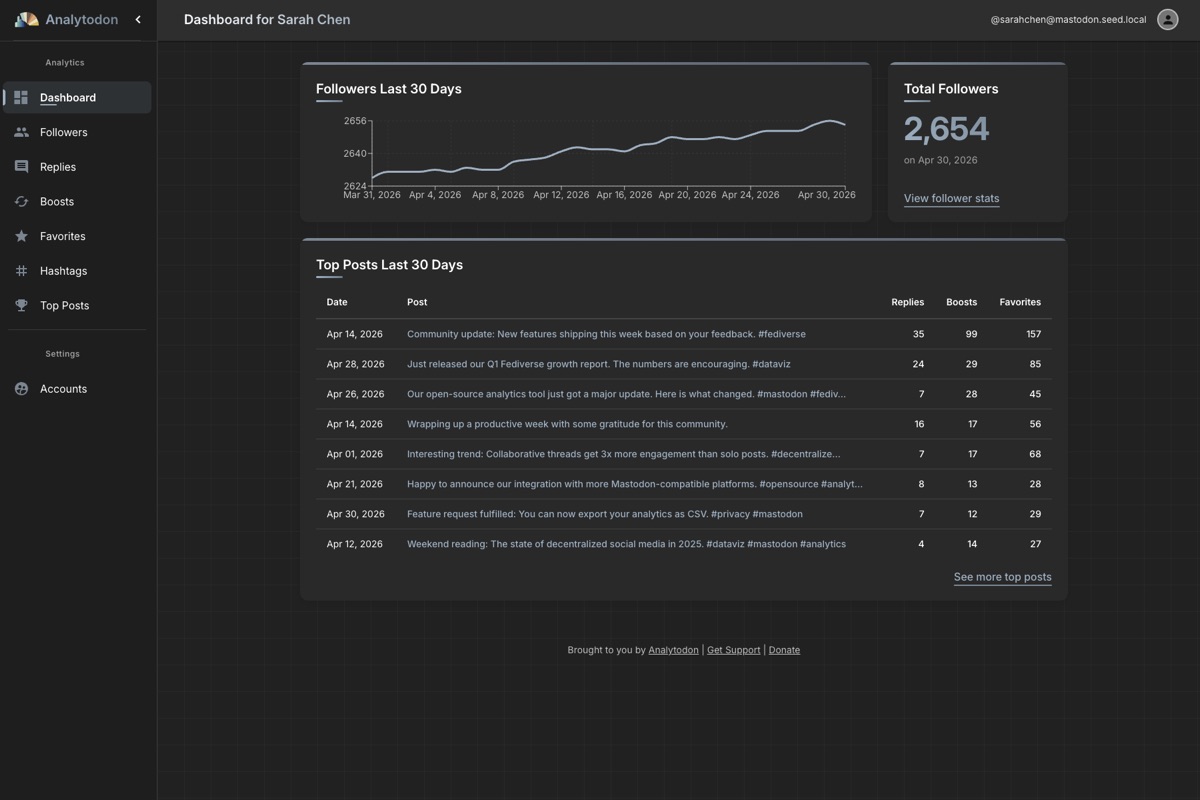
Task: Open Accounts under Settings
Action: [77, 389]
